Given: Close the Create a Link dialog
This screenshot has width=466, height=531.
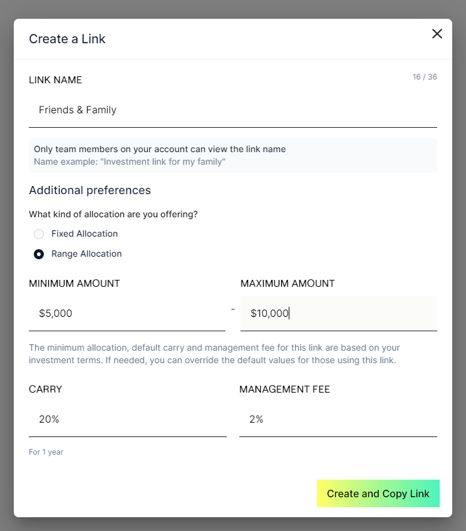Looking at the screenshot, I should (x=437, y=34).
